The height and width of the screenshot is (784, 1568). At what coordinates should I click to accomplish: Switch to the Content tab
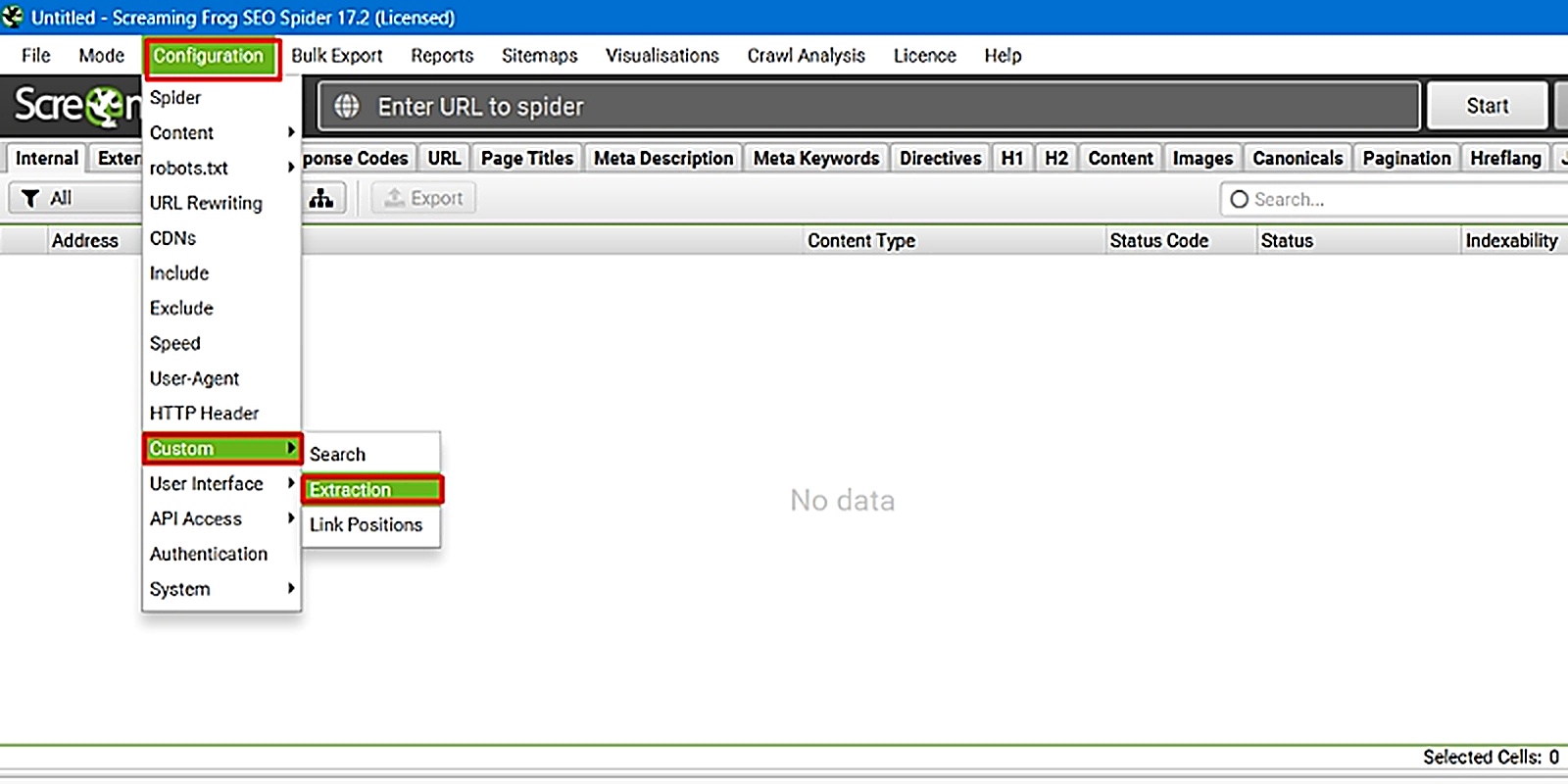click(x=1120, y=159)
